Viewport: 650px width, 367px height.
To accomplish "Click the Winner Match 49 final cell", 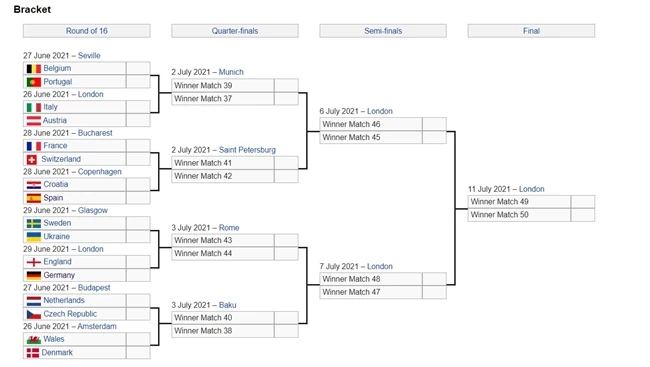I will click(519, 202).
